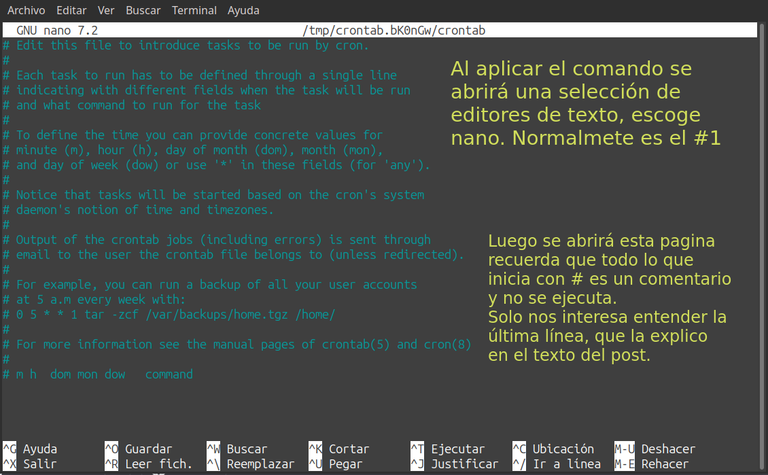Image resolution: width=768 pixels, height=475 pixels.
Task: Open the Archivo menu
Action: (26, 10)
